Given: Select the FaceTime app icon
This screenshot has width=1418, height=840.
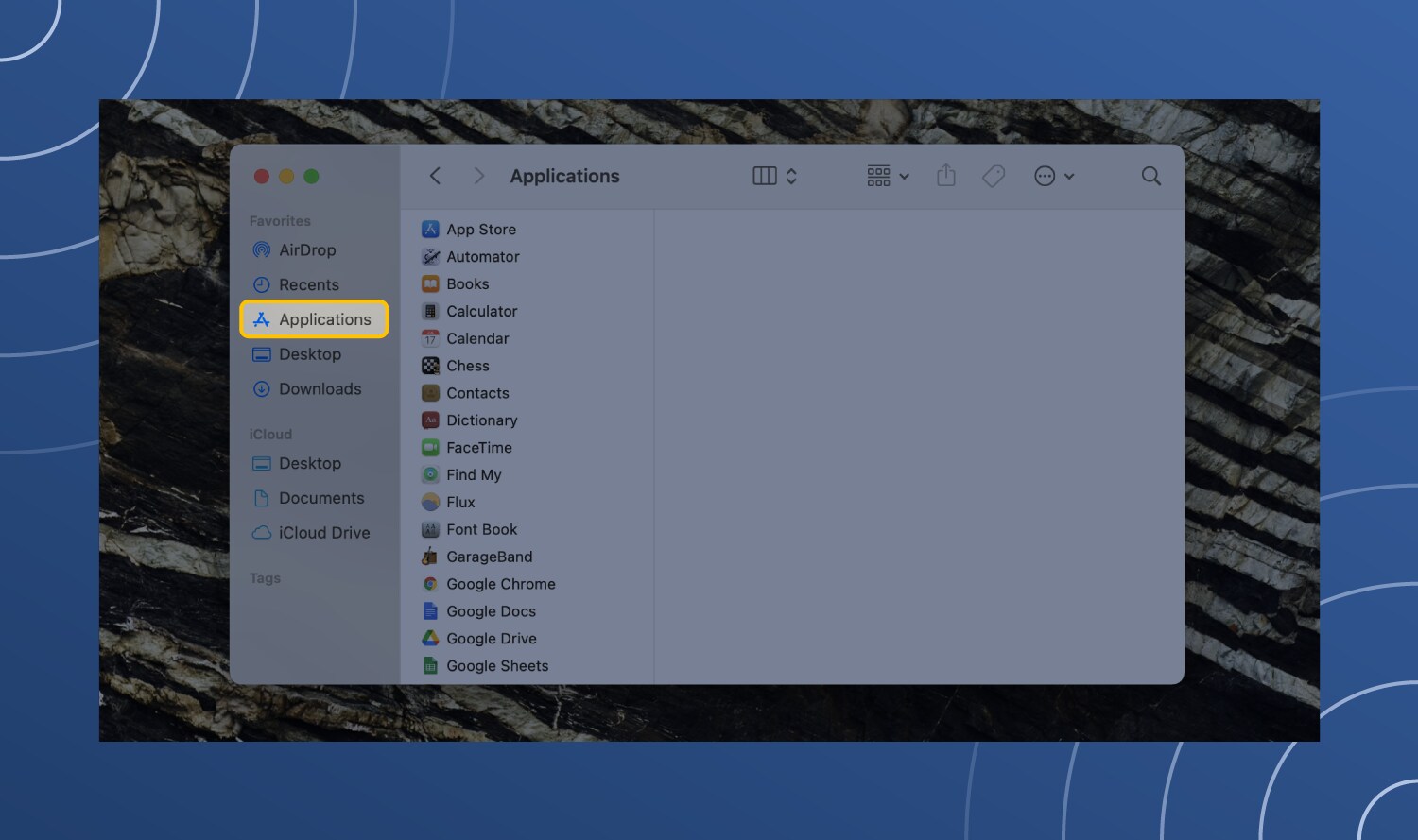Looking at the screenshot, I should [x=430, y=448].
